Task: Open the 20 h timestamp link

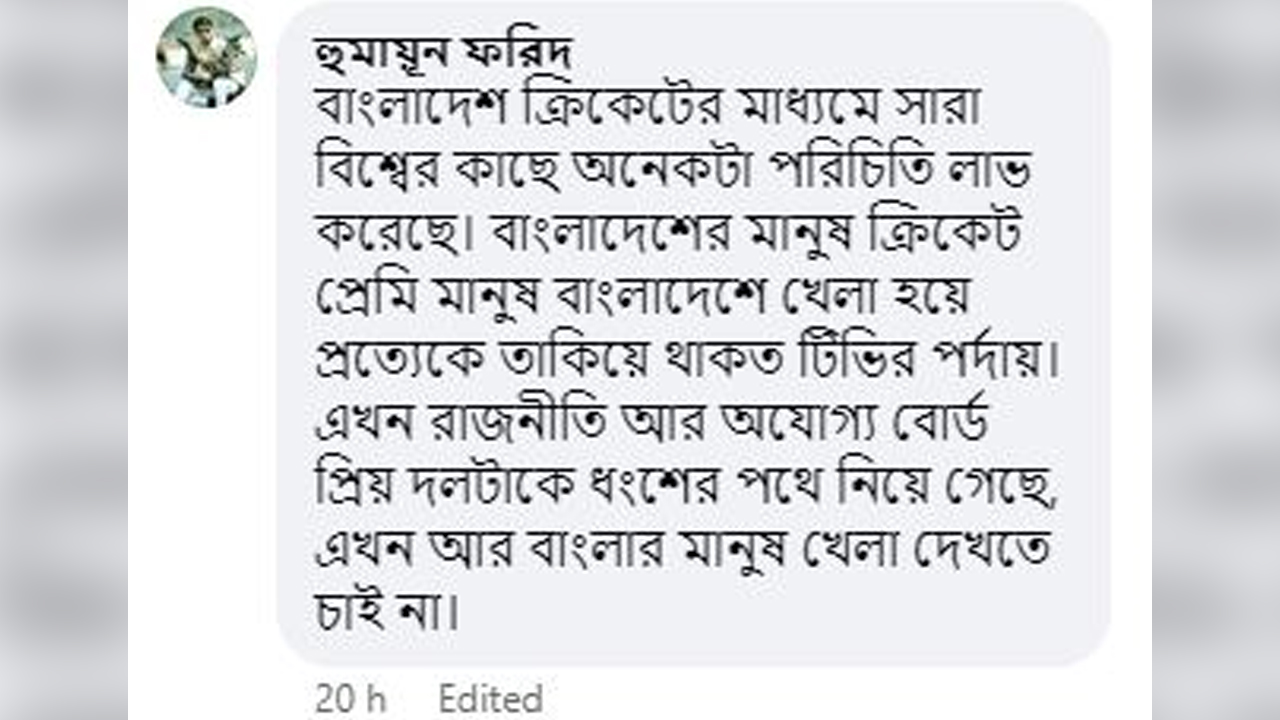Action: [x=351, y=699]
